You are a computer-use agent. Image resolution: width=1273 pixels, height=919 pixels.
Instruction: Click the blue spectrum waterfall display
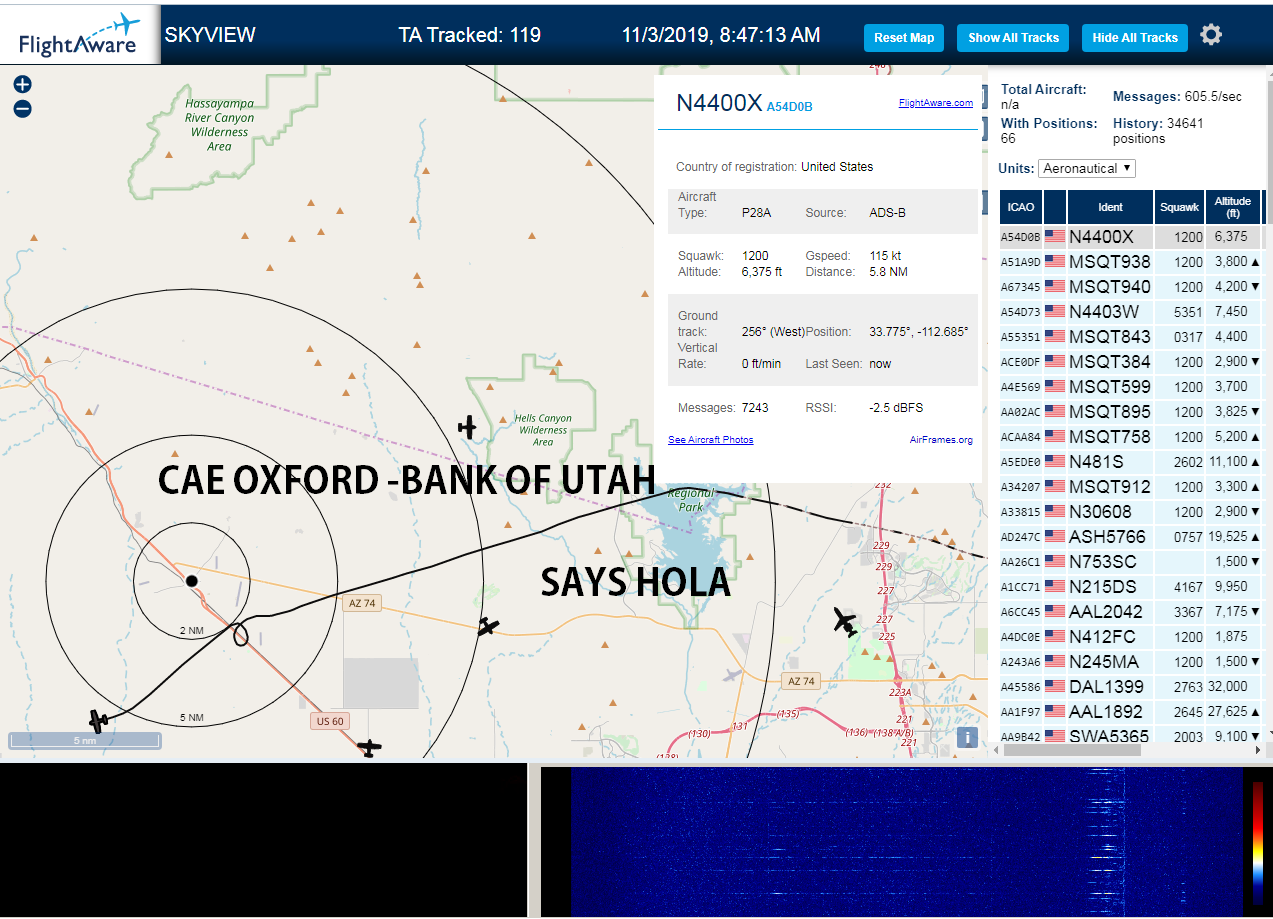(x=905, y=842)
